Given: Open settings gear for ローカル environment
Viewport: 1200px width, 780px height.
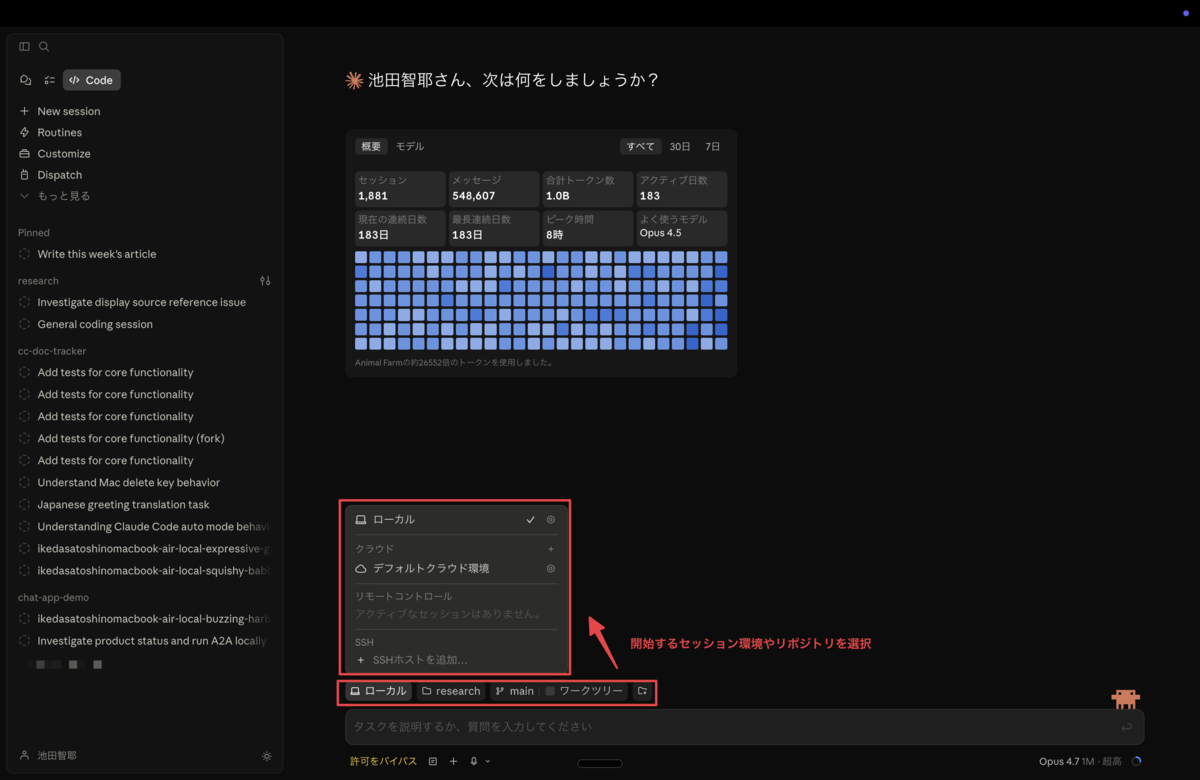Looking at the screenshot, I should (x=551, y=520).
